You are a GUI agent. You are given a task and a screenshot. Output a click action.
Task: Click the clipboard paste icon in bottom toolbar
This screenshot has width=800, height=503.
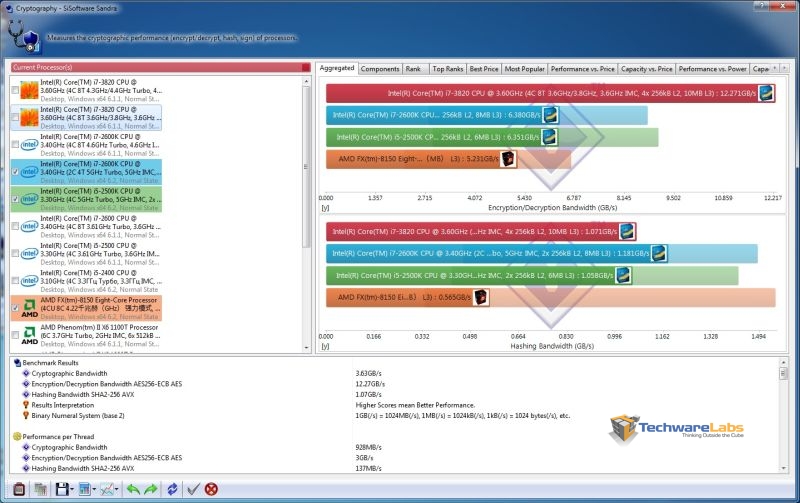19,489
